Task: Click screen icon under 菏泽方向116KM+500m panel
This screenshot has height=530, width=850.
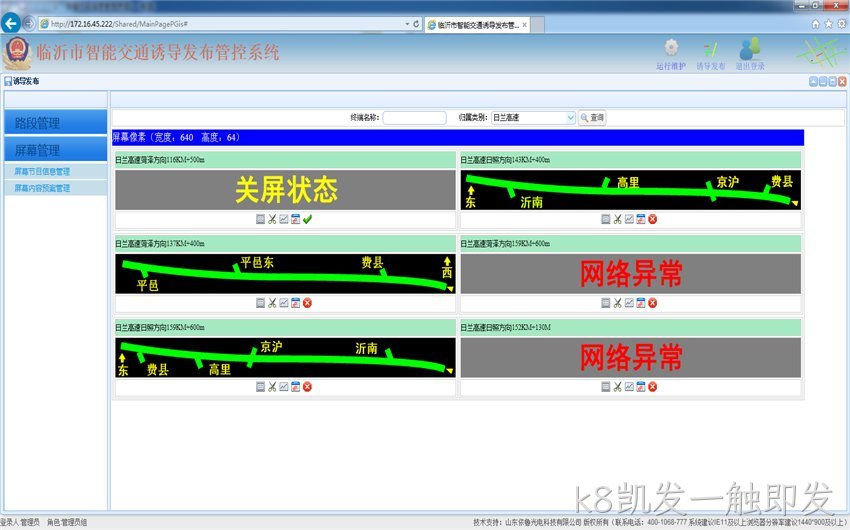Action: tap(260, 219)
